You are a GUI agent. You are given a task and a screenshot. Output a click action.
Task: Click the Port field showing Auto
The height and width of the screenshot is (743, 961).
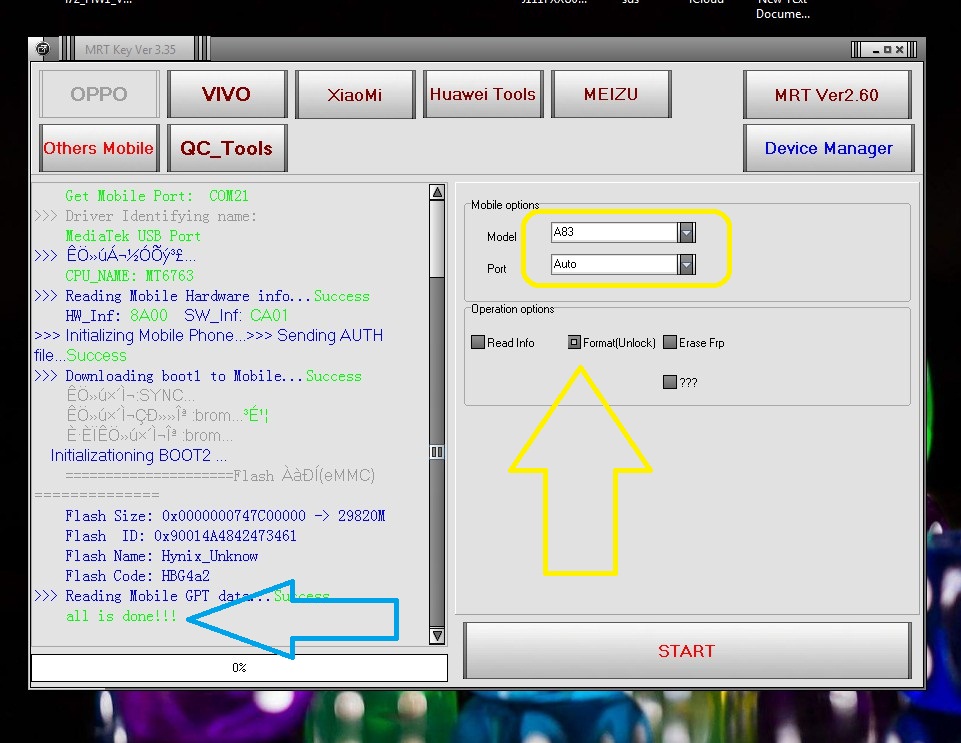[614, 264]
